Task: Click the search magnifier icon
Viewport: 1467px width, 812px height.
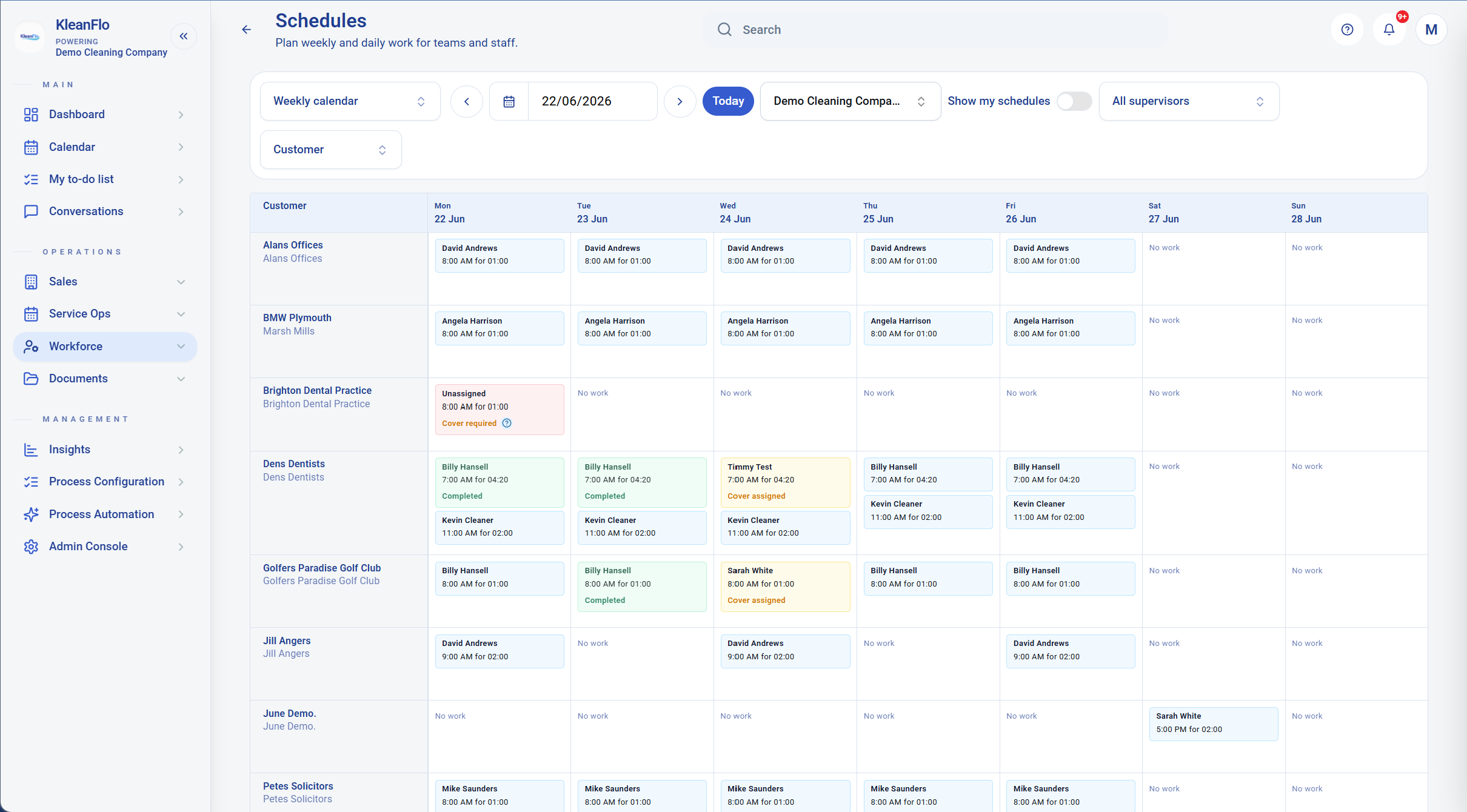Action: tap(724, 30)
